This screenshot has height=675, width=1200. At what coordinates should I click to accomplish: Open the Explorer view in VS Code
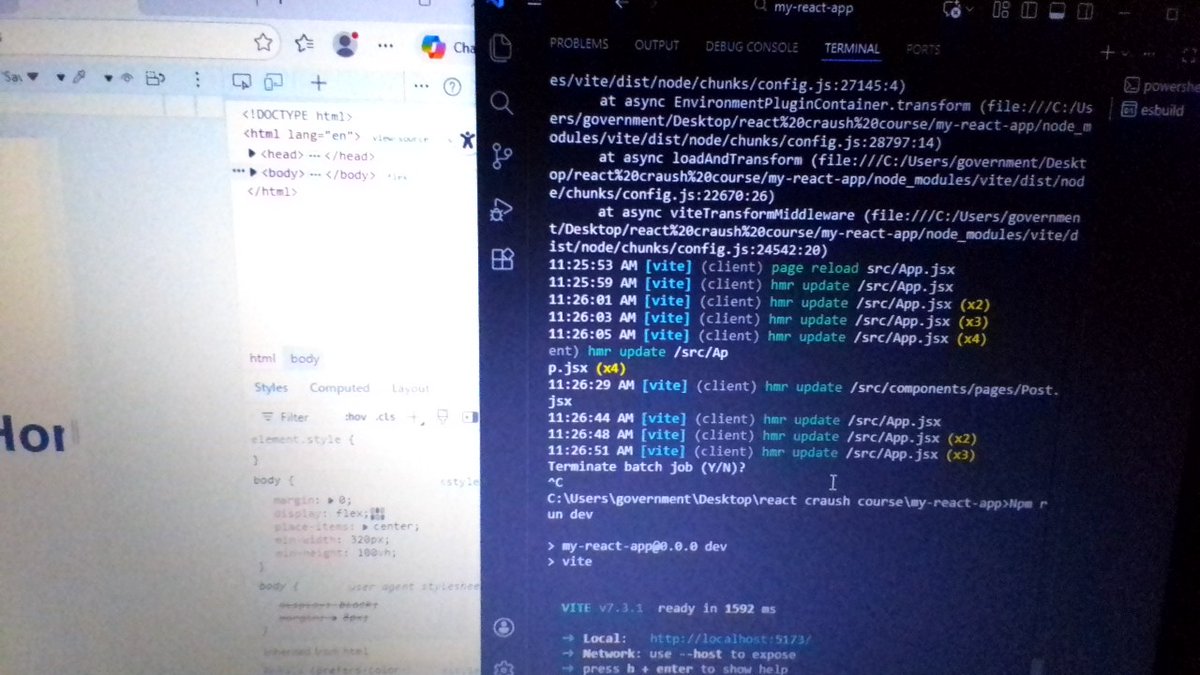coord(500,48)
